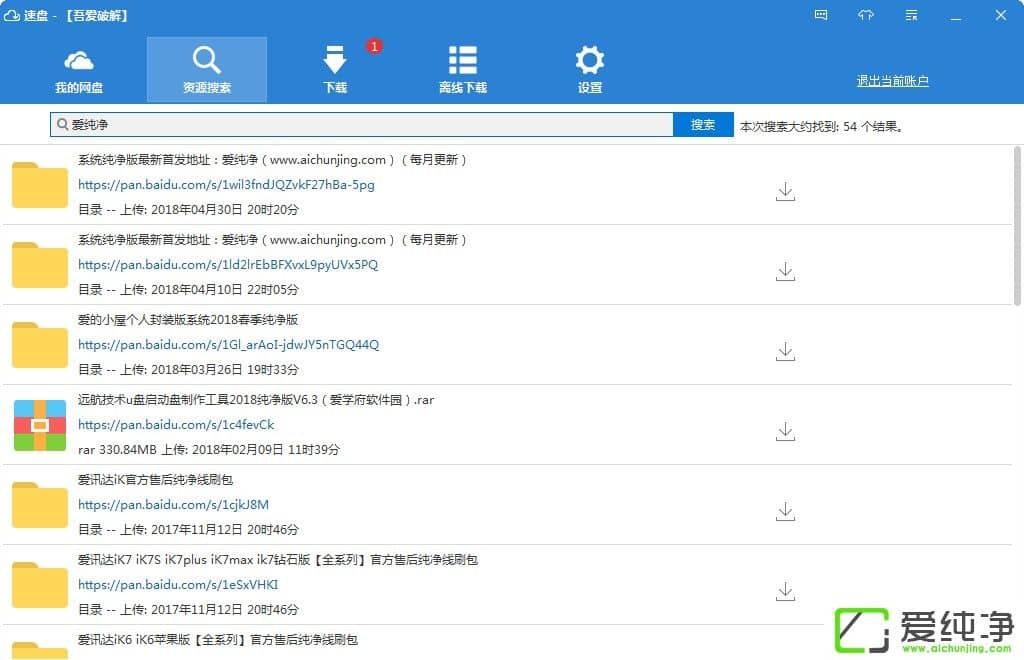Open the 设置 gear settings tab
The height and width of the screenshot is (660, 1024).
[590, 70]
